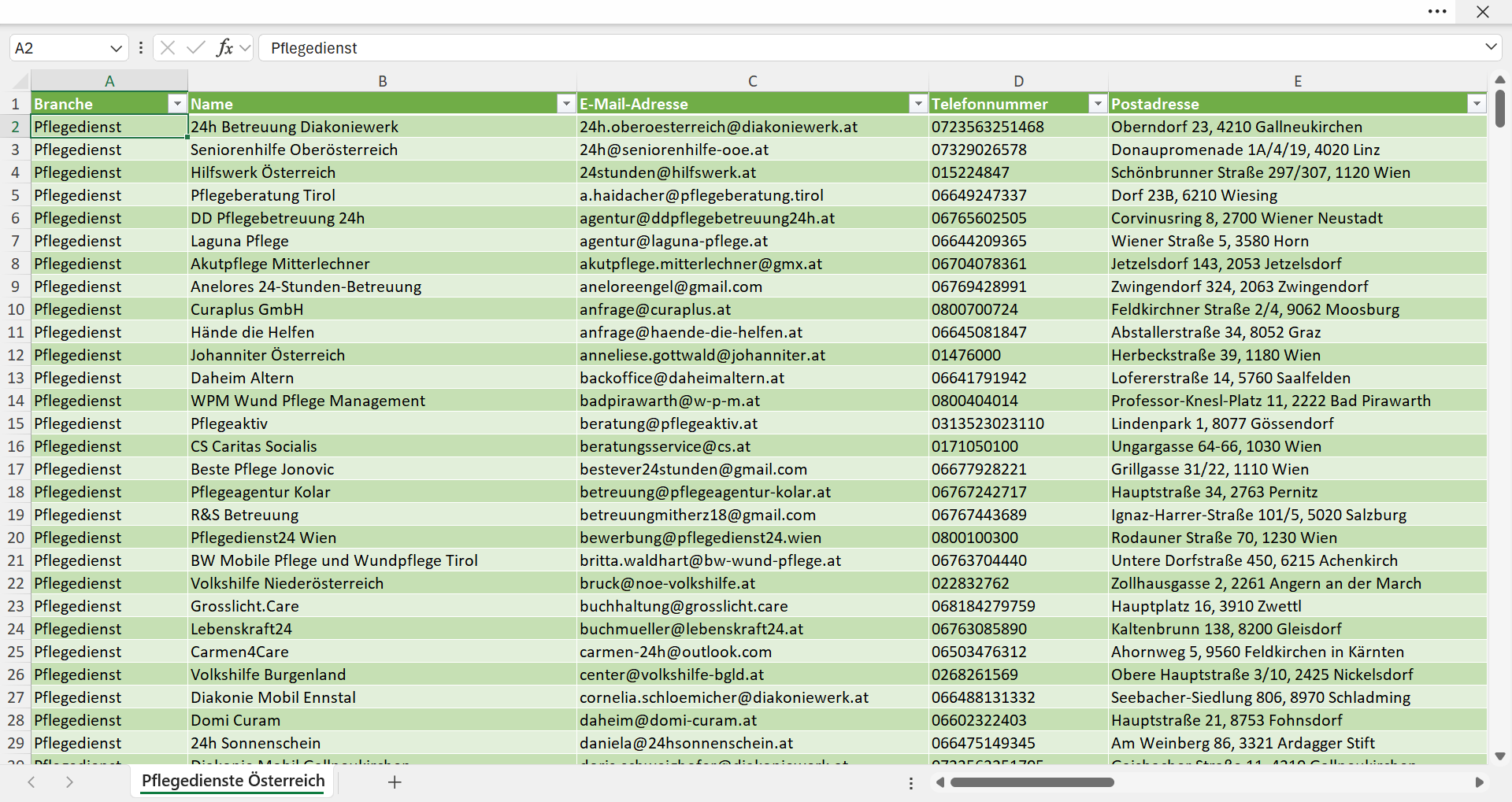Select cell 'anneliese.gottwald@johanniter.at'
This screenshot has height=802, width=1512.
[753, 355]
